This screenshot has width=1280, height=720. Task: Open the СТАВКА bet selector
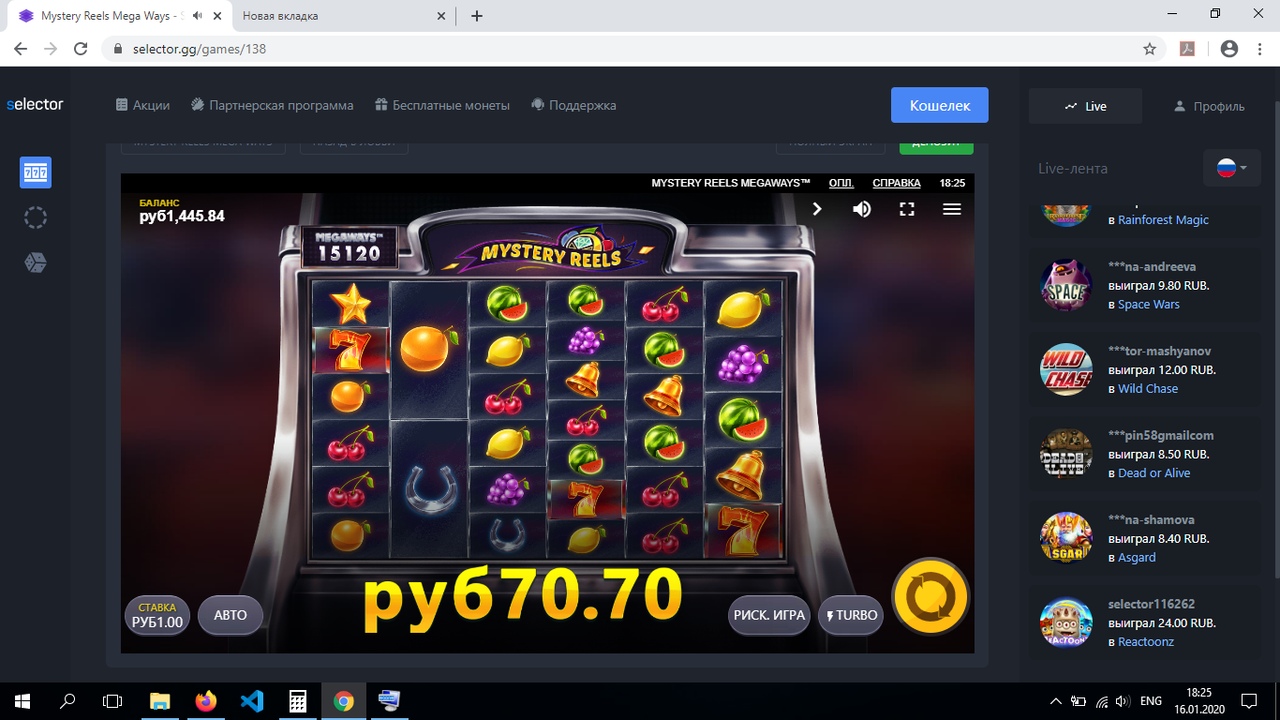(x=157, y=615)
